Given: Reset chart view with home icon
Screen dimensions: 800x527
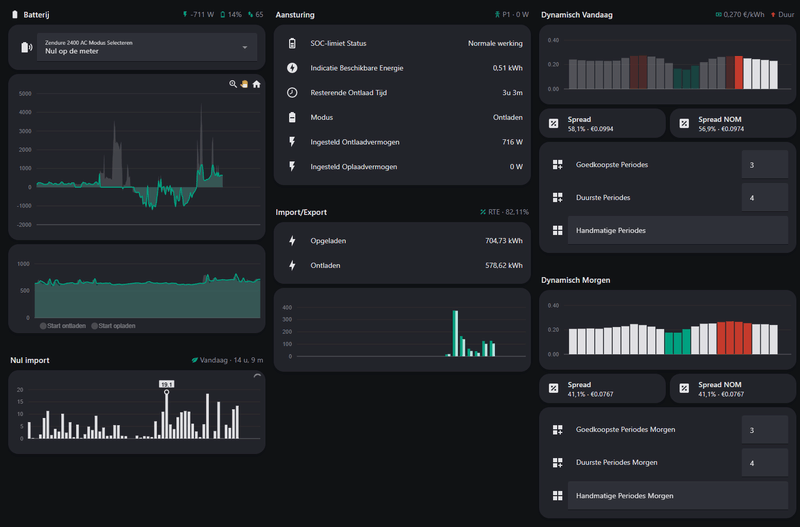Looking at the screenshot, I should [x=256, y=85].
